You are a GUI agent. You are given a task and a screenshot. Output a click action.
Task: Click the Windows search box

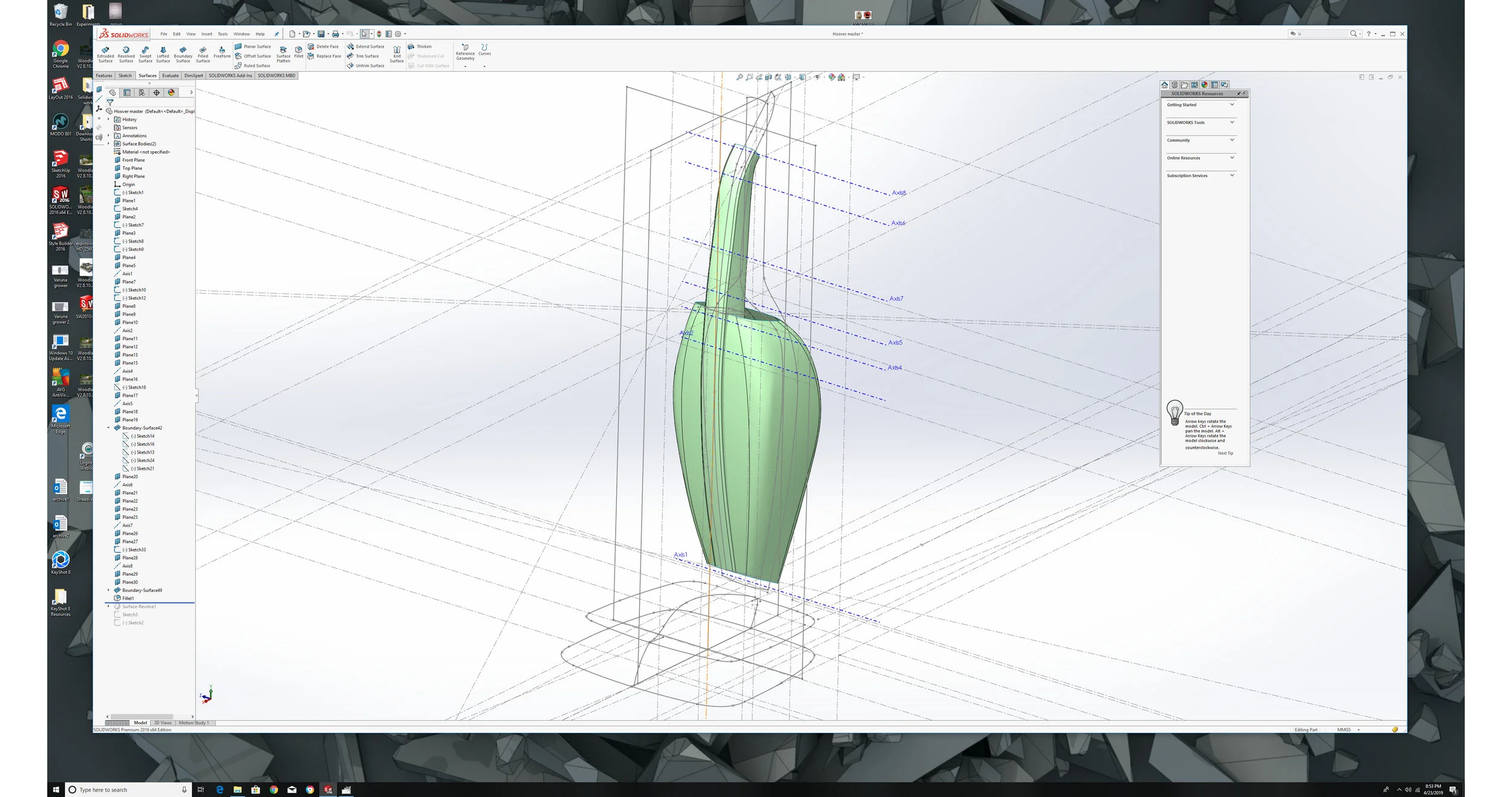click(128, 790)
